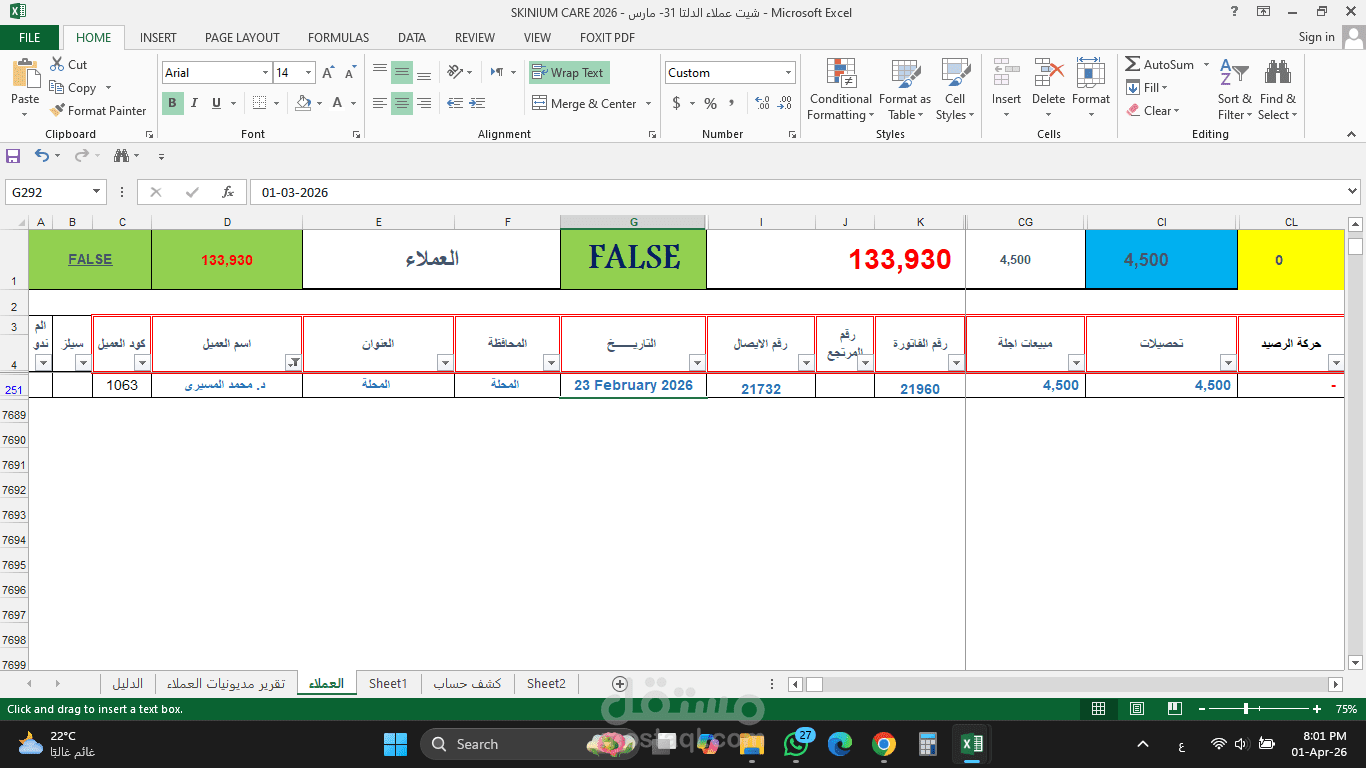1366x768 pixels.
Task: Open filter dropdown for التاريـــخ column
Action: pos(697,363)
